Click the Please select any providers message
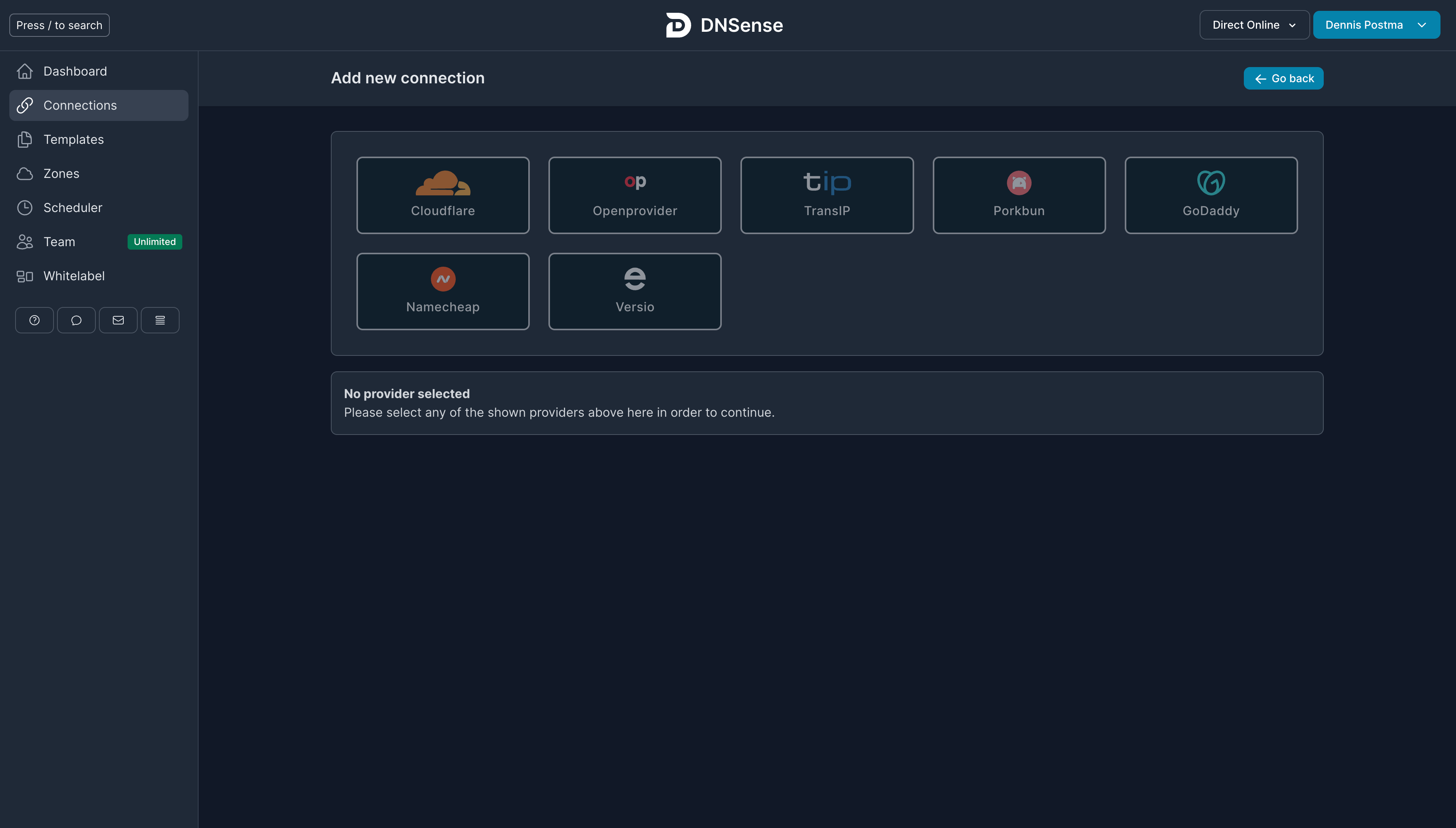This screenshot has height=828, width=1456. click(x=559, y=412)
